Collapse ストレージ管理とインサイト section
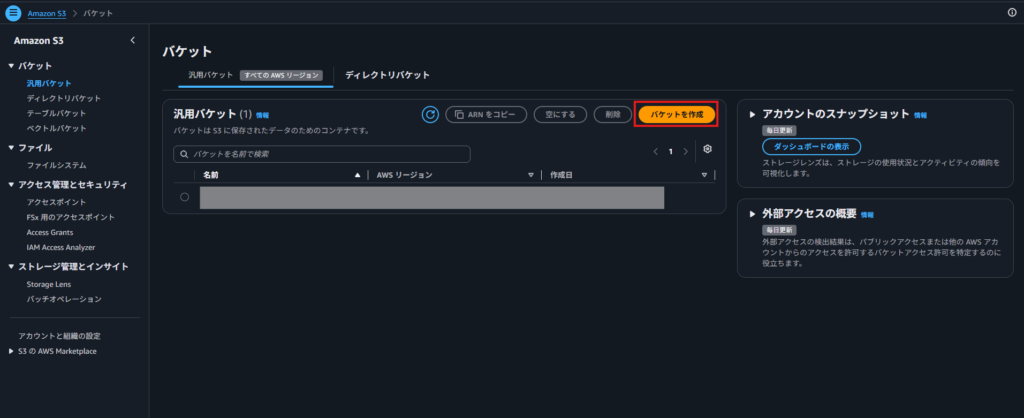The height and width of the screenshot is (418, 1024). pos(11,266)
